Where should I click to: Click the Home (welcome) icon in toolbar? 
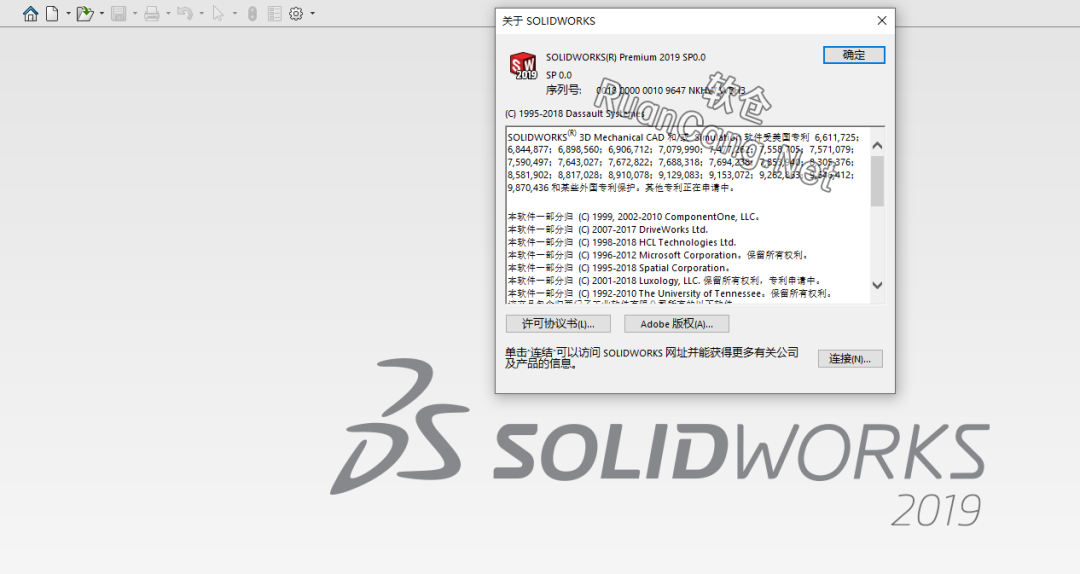click(31, 14)
